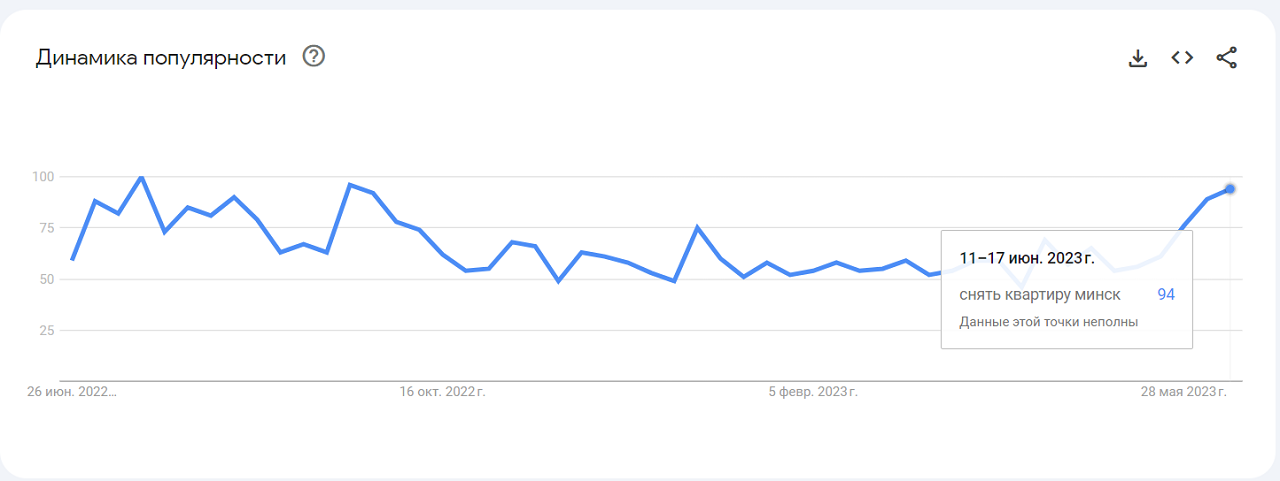
Task: Click the help question mark icon
Action: coord(314,57)
